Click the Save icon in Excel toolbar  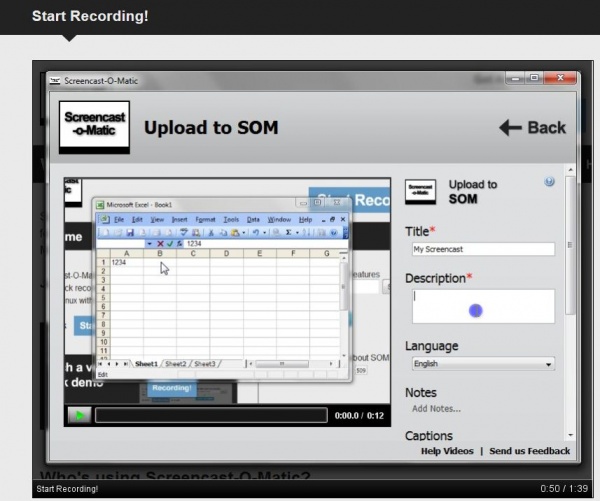tap(130, 232)
